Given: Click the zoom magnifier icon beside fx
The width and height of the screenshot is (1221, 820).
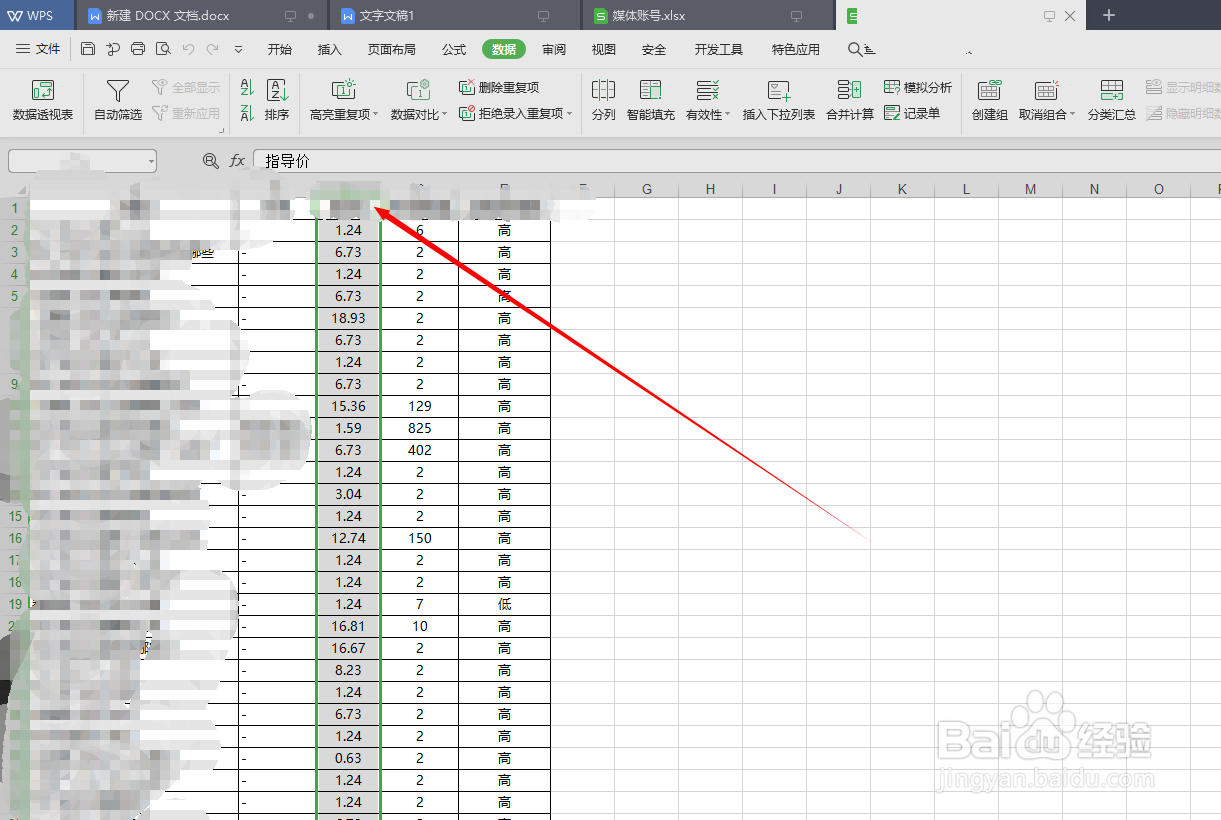Looking at the screenshot, I should [210, 160].
